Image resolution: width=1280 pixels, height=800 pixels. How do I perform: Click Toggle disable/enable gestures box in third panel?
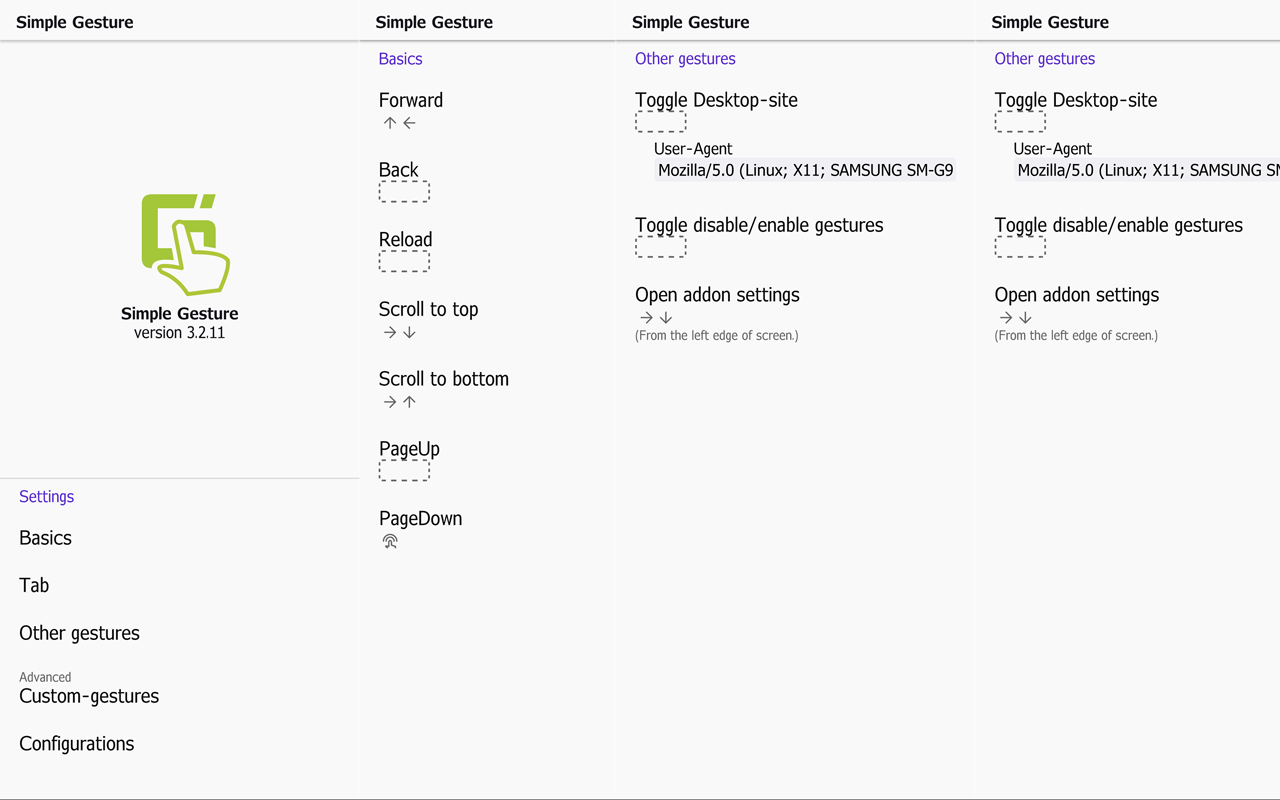[661, 247]
